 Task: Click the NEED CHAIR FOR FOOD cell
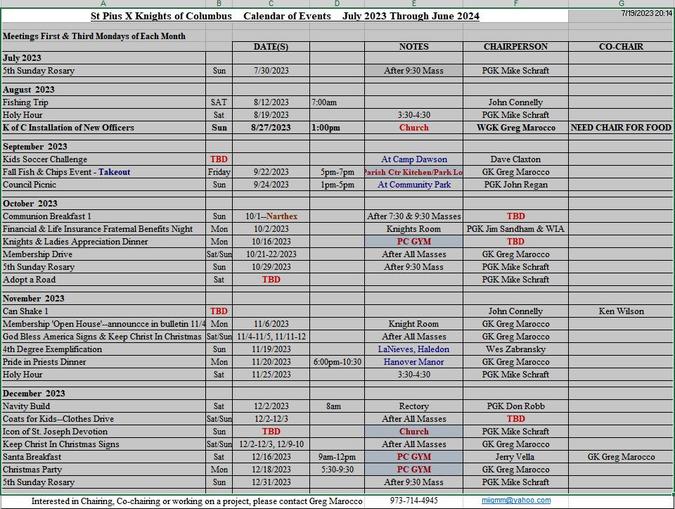pyautogui.click(x=621, y=128)
